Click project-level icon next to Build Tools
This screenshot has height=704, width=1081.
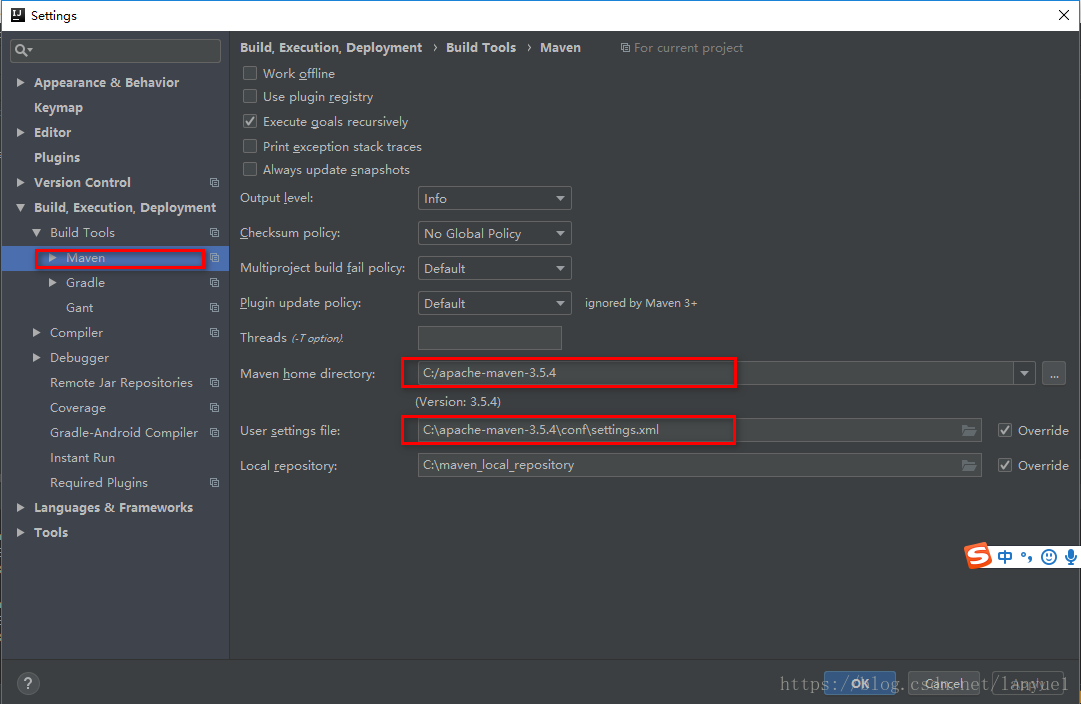coord(214,233)
